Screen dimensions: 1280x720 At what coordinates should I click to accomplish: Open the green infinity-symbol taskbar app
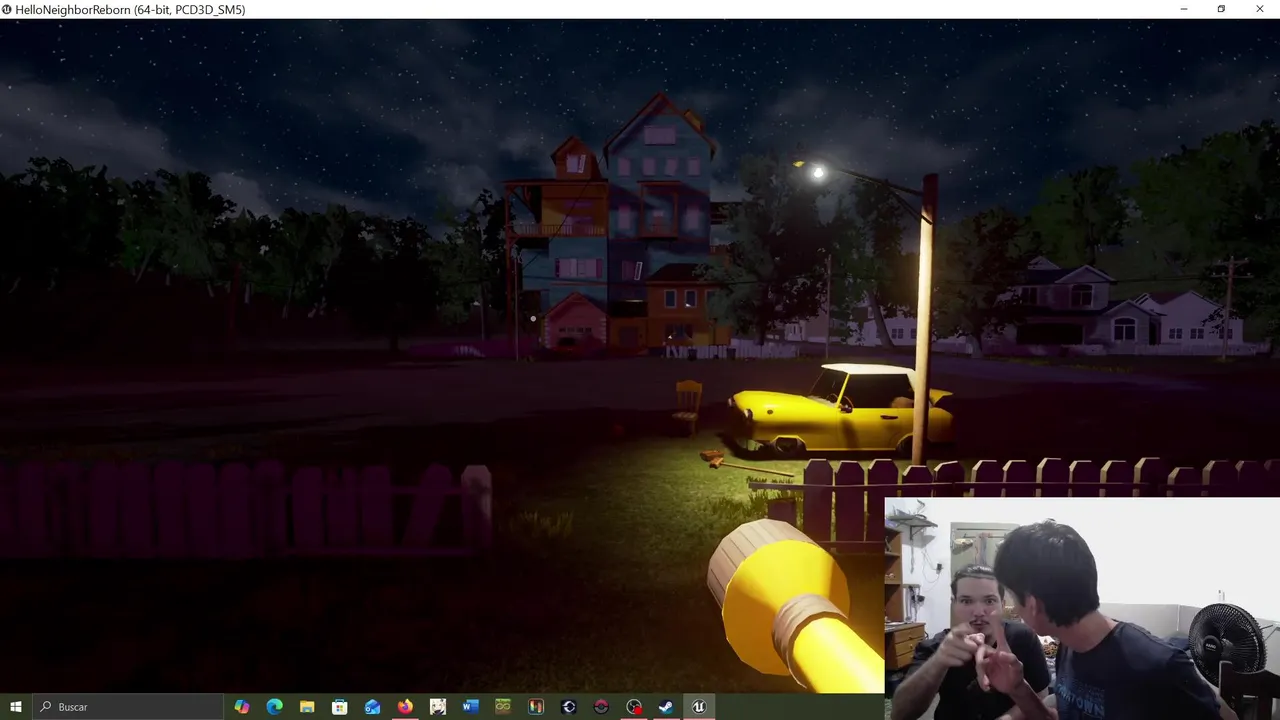pos(503,707)
